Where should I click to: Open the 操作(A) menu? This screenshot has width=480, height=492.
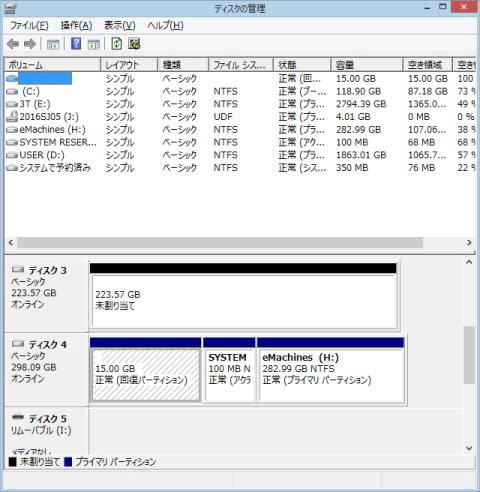(76, 26)
